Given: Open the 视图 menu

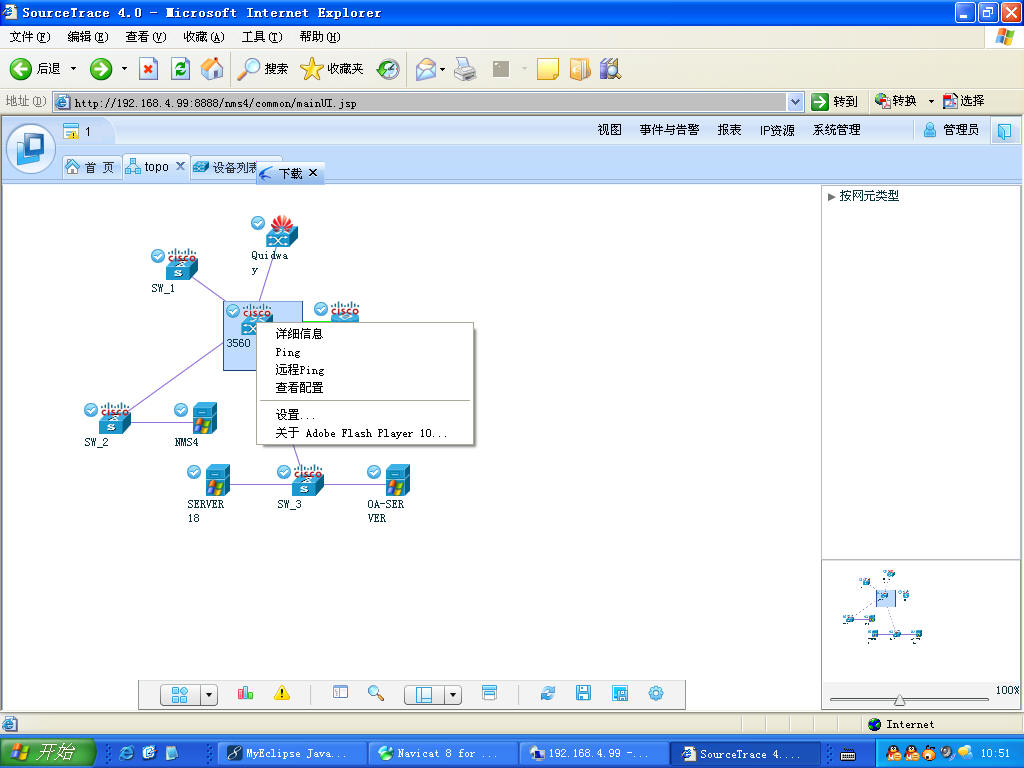Looking at the screenshot, I should pos(609,130).
